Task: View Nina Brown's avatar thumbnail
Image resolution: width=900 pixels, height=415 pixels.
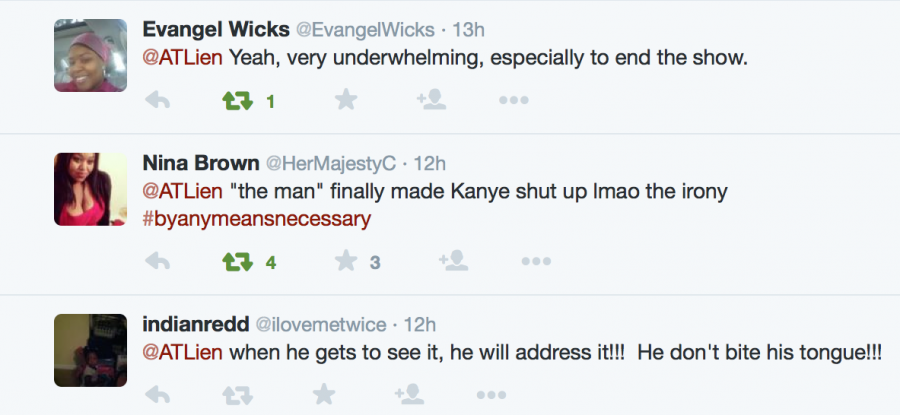Action: click(x=90, y=189)
